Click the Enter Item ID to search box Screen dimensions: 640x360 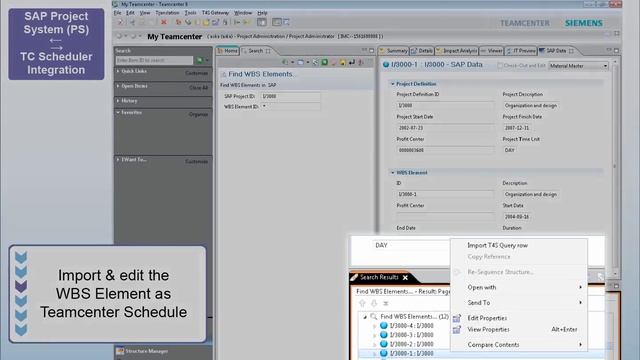pyautogui.click(x=154, y=60)
